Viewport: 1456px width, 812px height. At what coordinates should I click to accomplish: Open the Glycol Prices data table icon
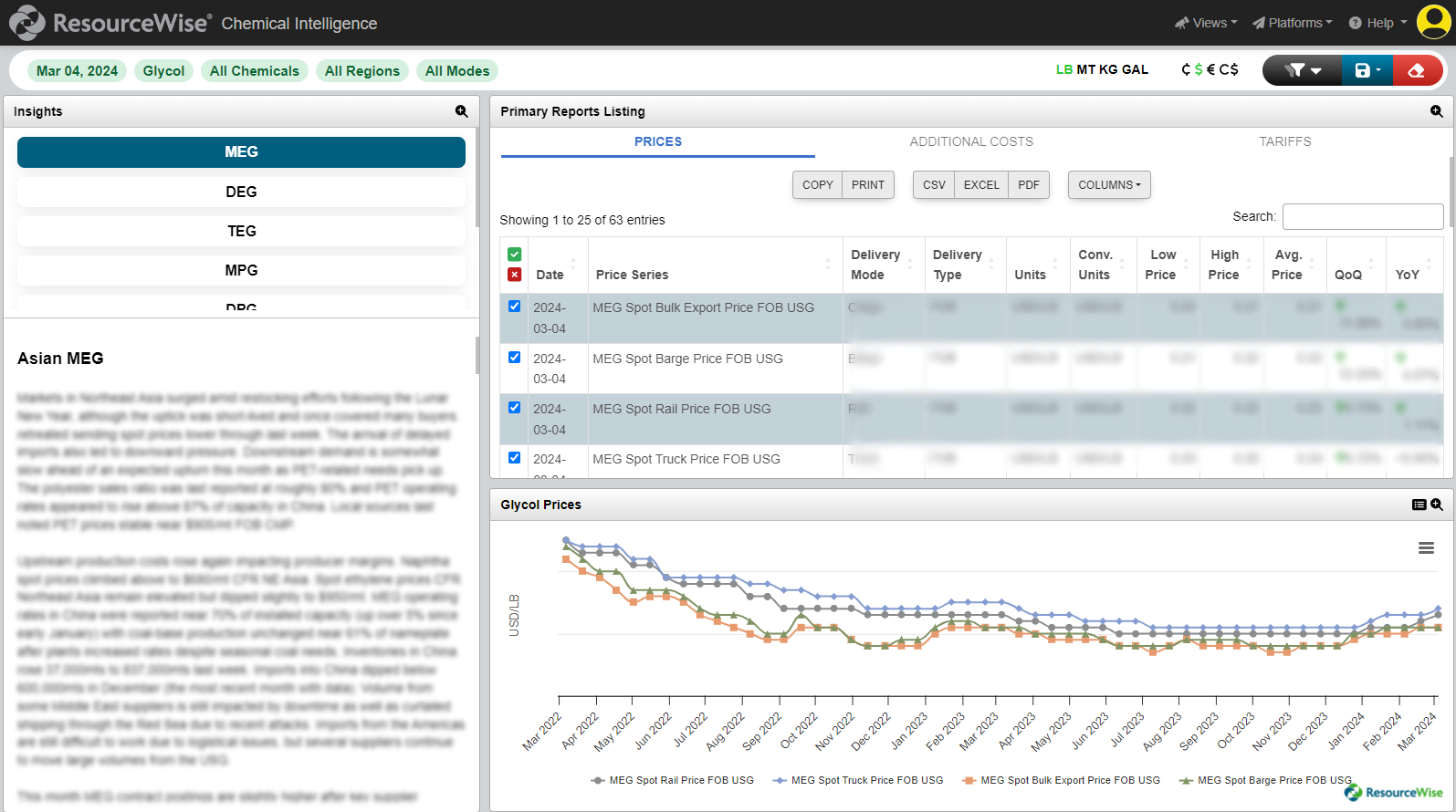click(1419, 505)
